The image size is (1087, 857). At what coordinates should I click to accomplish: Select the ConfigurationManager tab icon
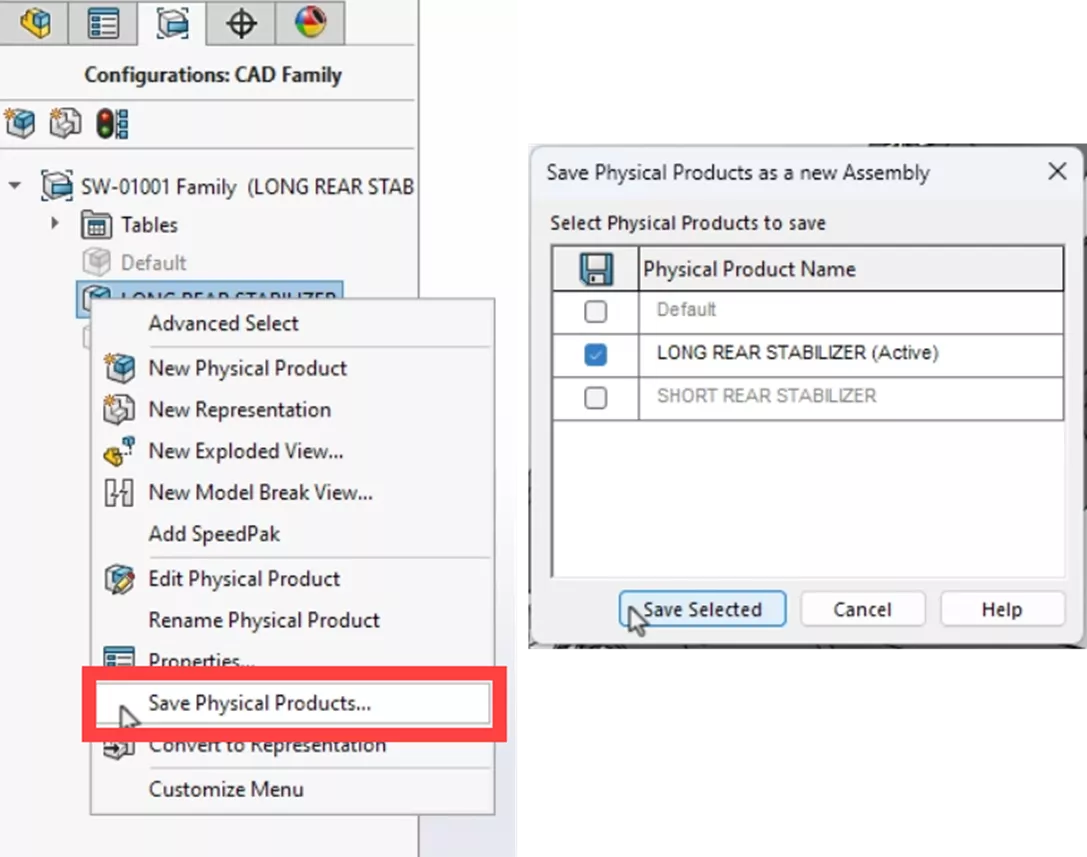click(x=171, y=22)
